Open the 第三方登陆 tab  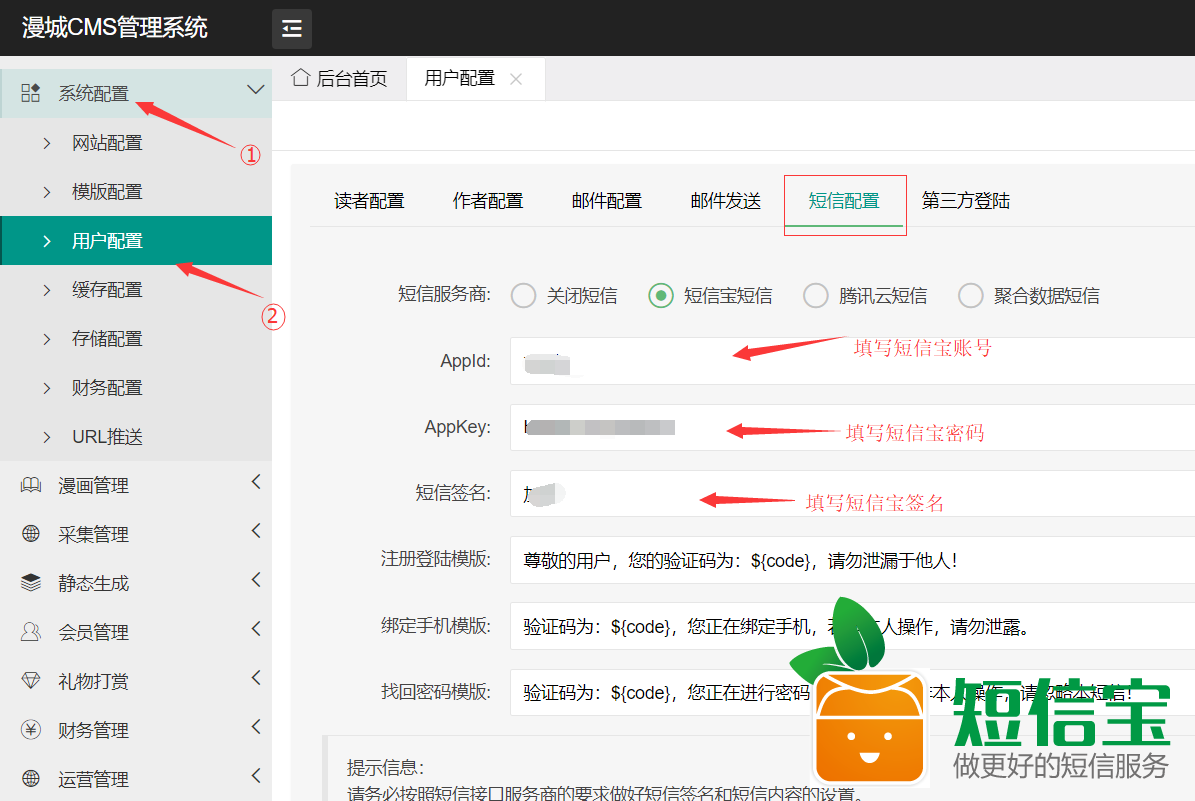click(x=965, y=201)
